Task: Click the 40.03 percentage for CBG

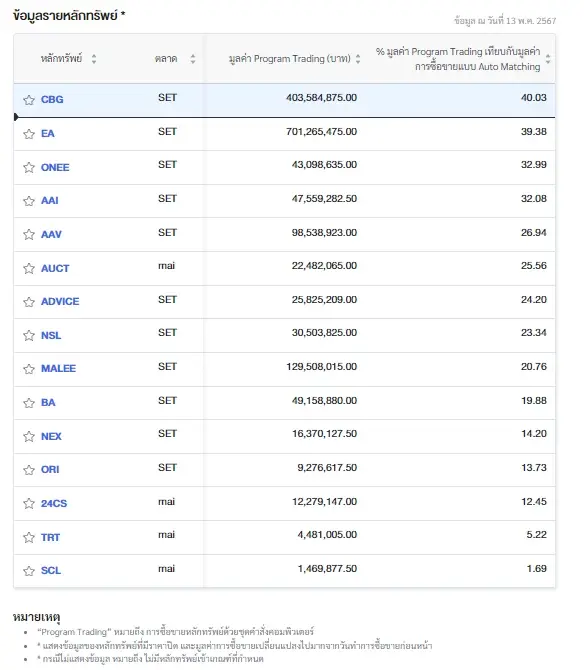Action: [x=534, y=98]
